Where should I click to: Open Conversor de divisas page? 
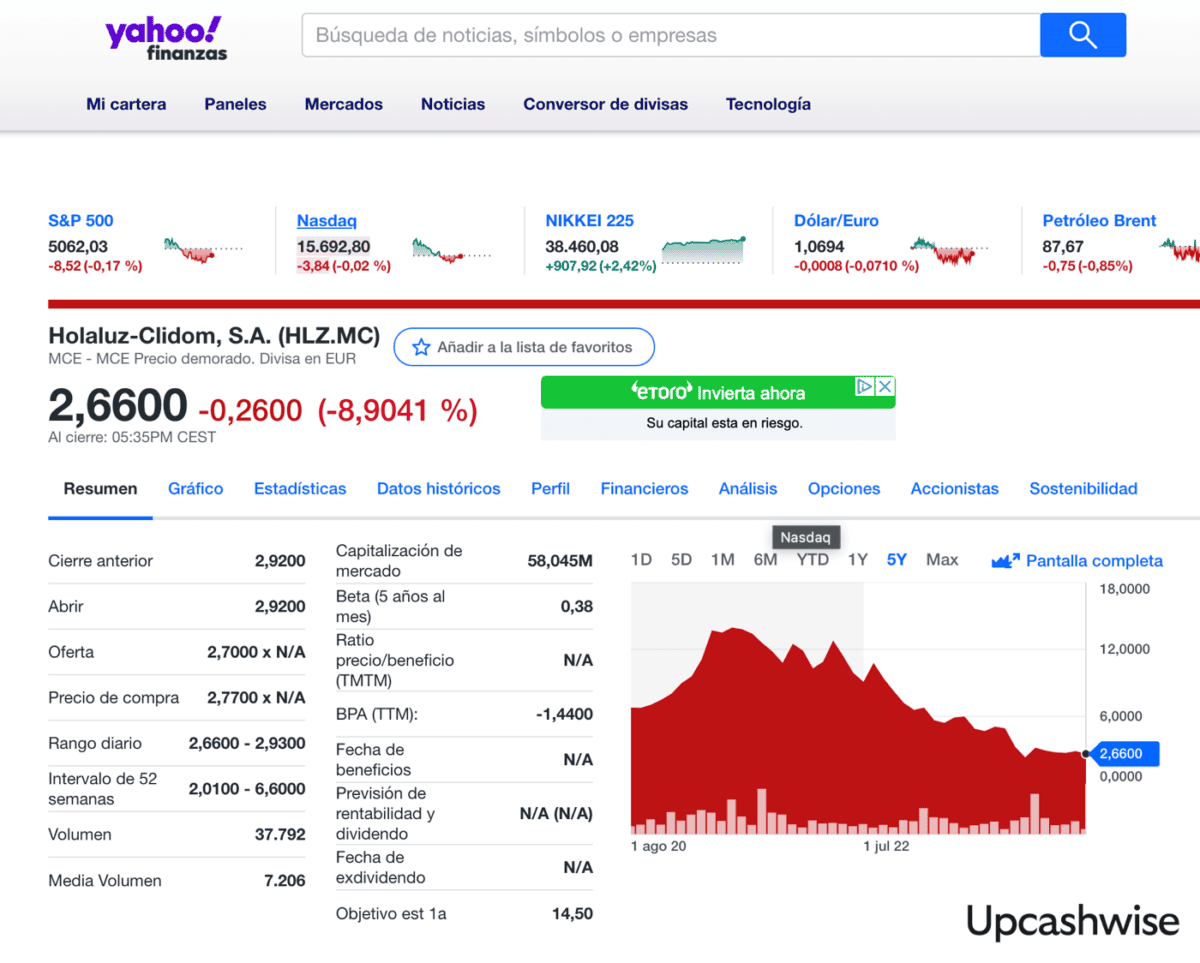606,104
